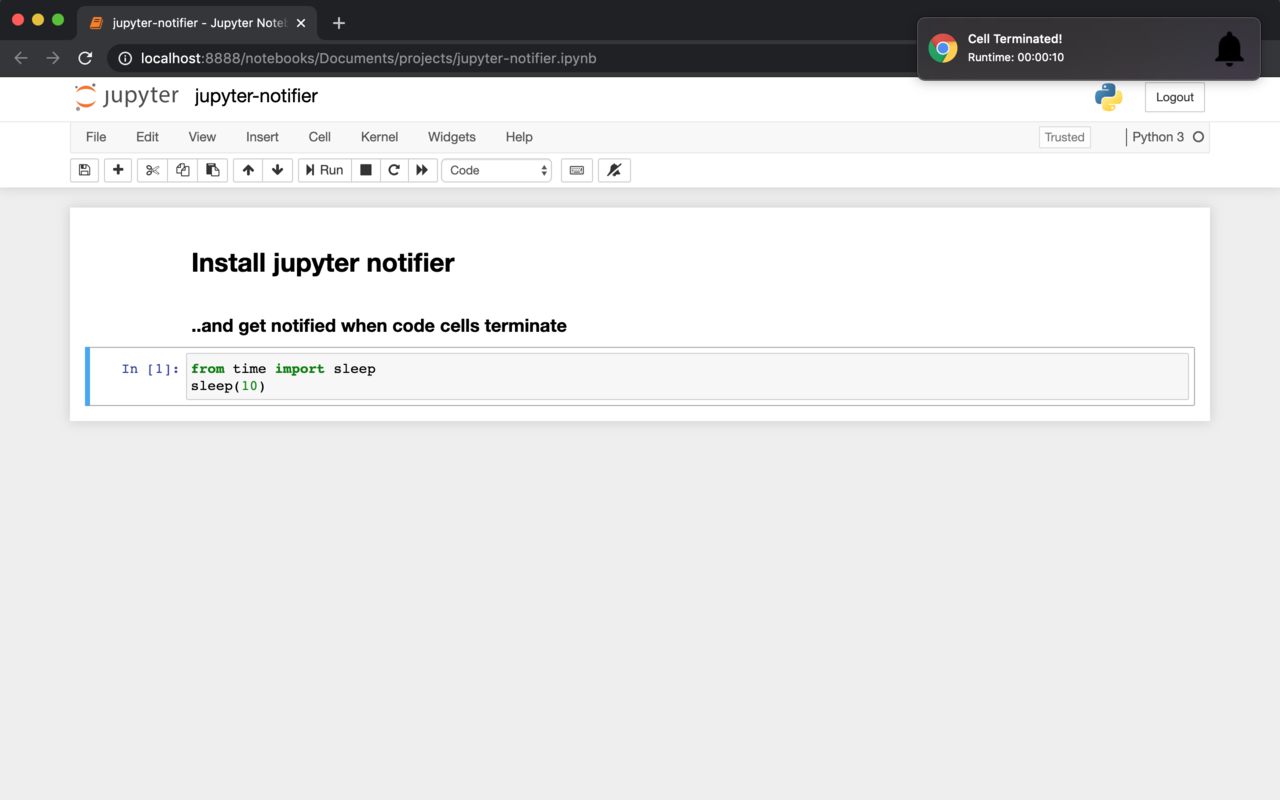The image size is (1280, 800).
Task: Rename notebook title jupyter-notifier
Action: (x=256, y=96)
